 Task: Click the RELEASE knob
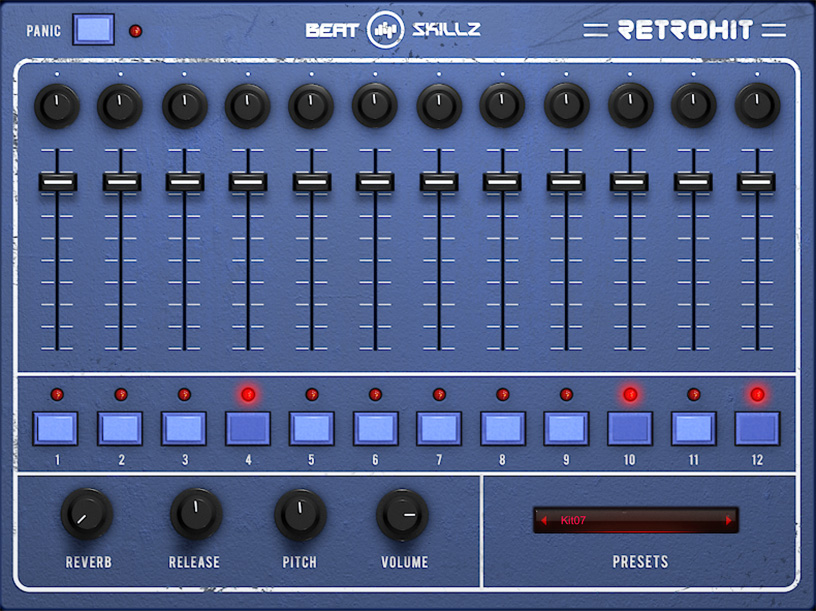pyautogui.click(x=196, y=514)
